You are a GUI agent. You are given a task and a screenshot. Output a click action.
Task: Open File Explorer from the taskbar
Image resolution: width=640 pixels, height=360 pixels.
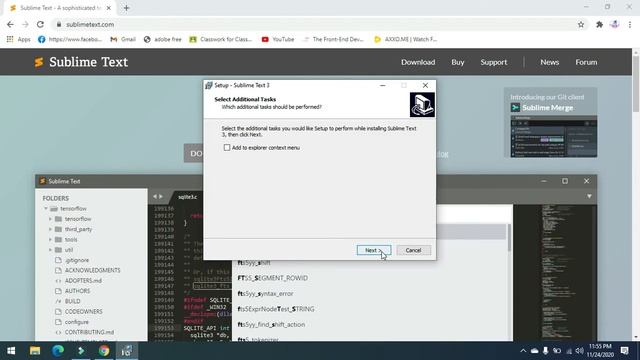point(35,351)
